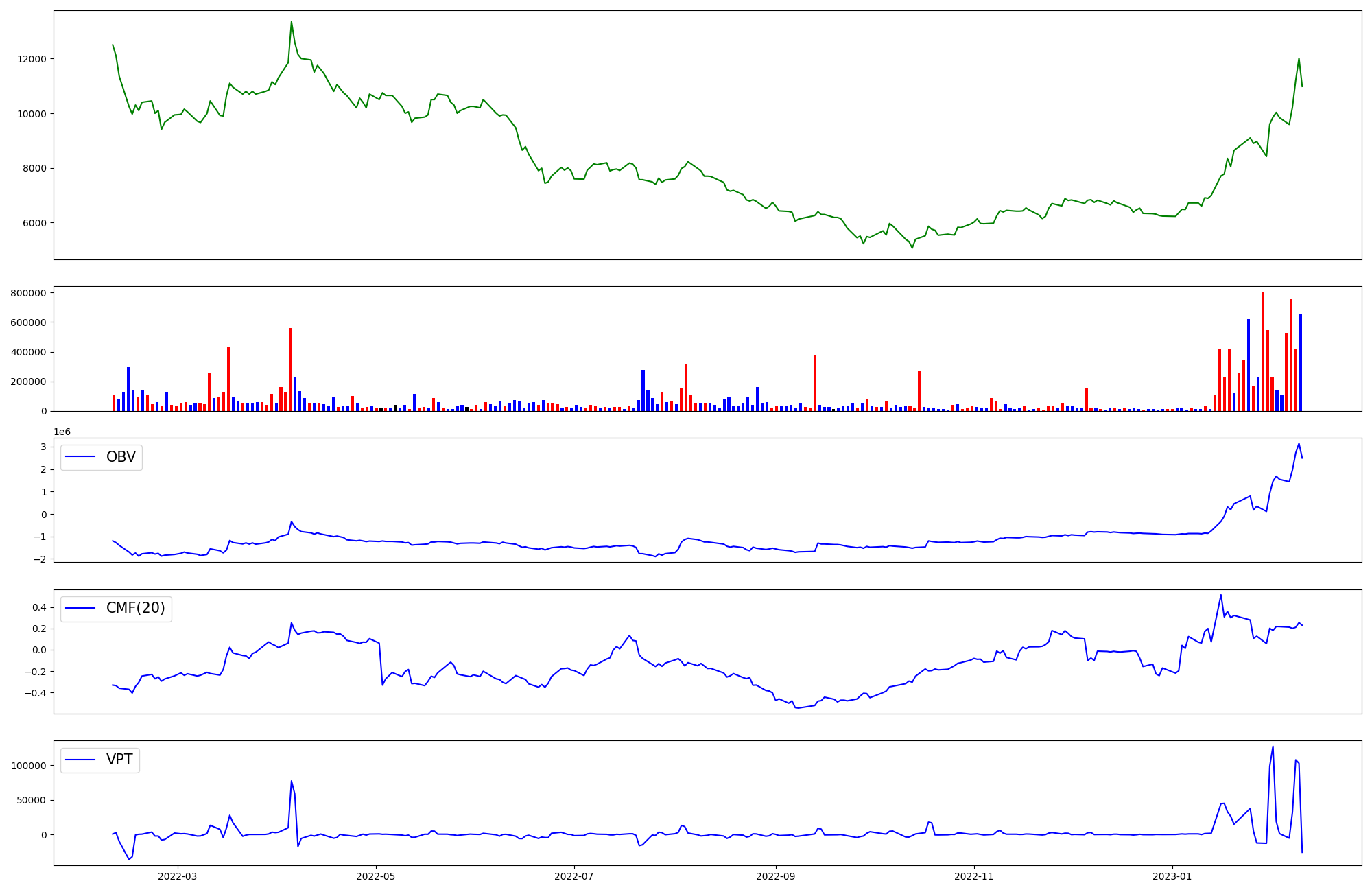The height and width of the screenshot is (892, 1372).
Task: Click the CMF(20) legend label
Action: click(135, 608)
